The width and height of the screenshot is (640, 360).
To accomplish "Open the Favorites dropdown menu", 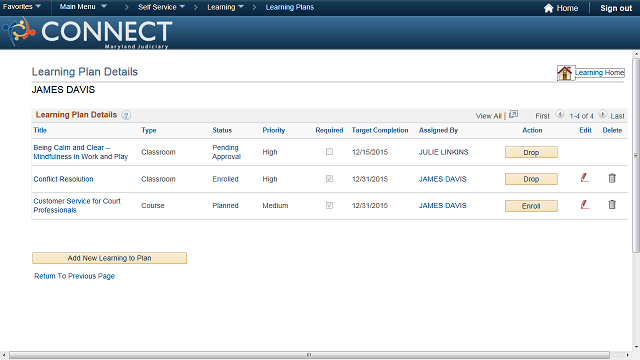I will click(22, 7).
